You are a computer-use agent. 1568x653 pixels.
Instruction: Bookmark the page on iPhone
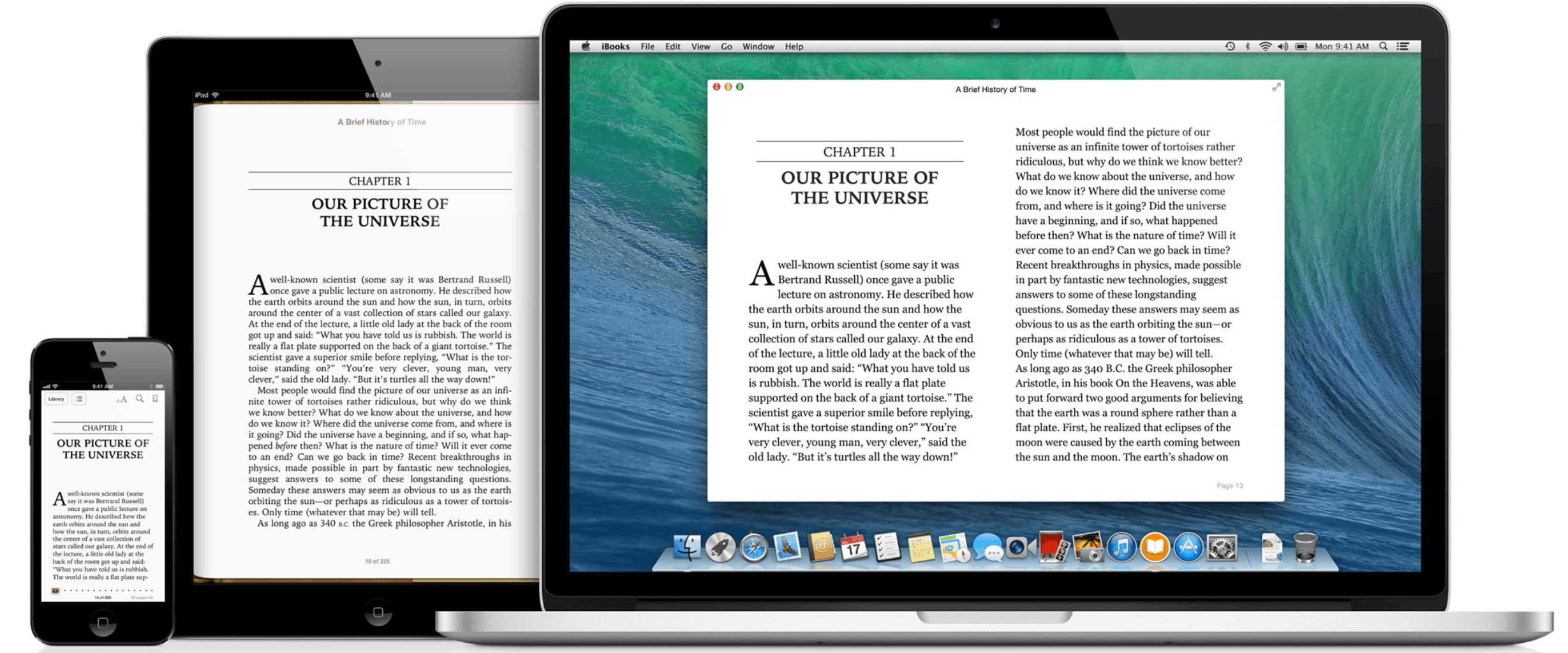coord(155,399)
